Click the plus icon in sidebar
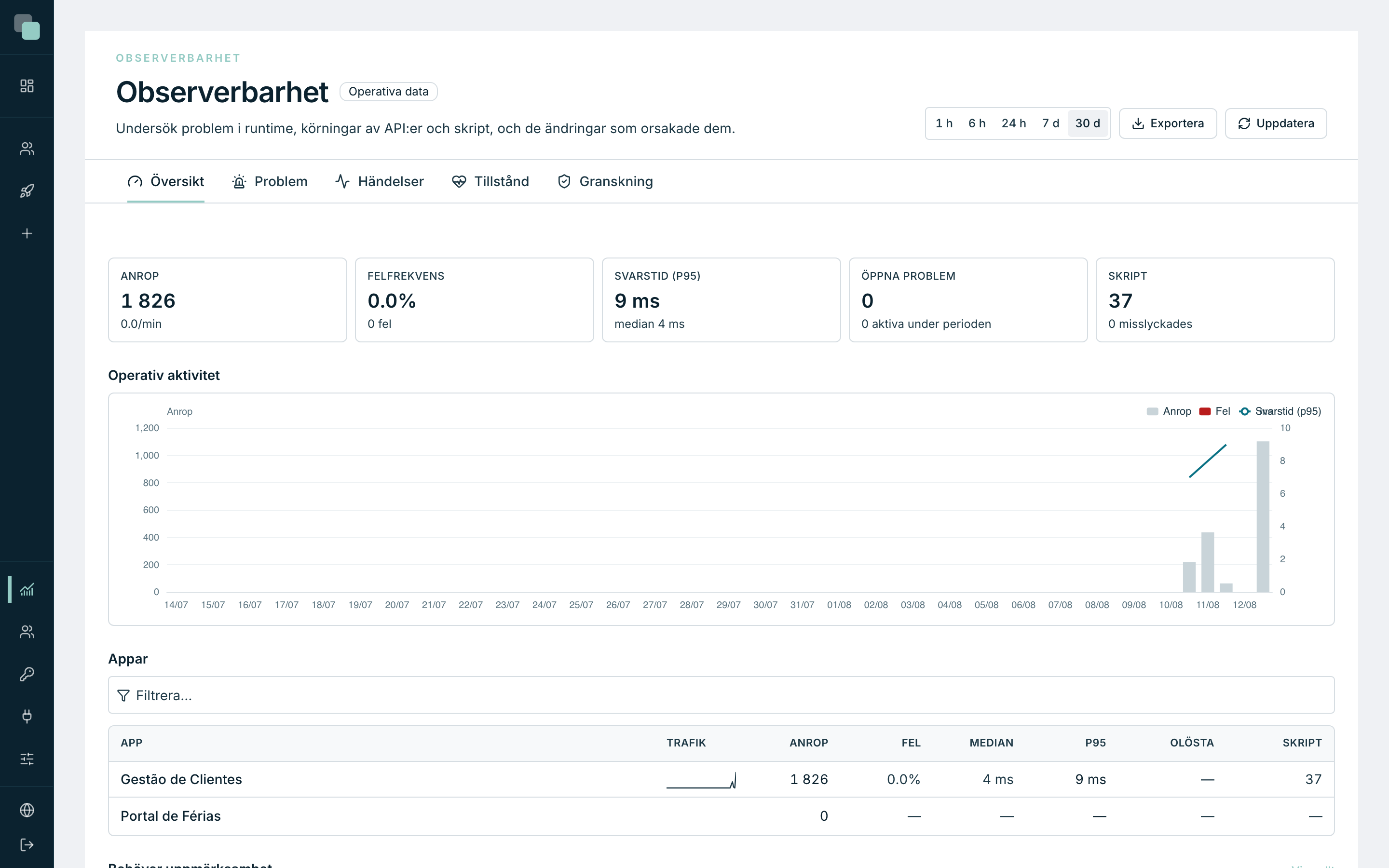The width and height of the screenshot is (1389, 868). point(27,234)
